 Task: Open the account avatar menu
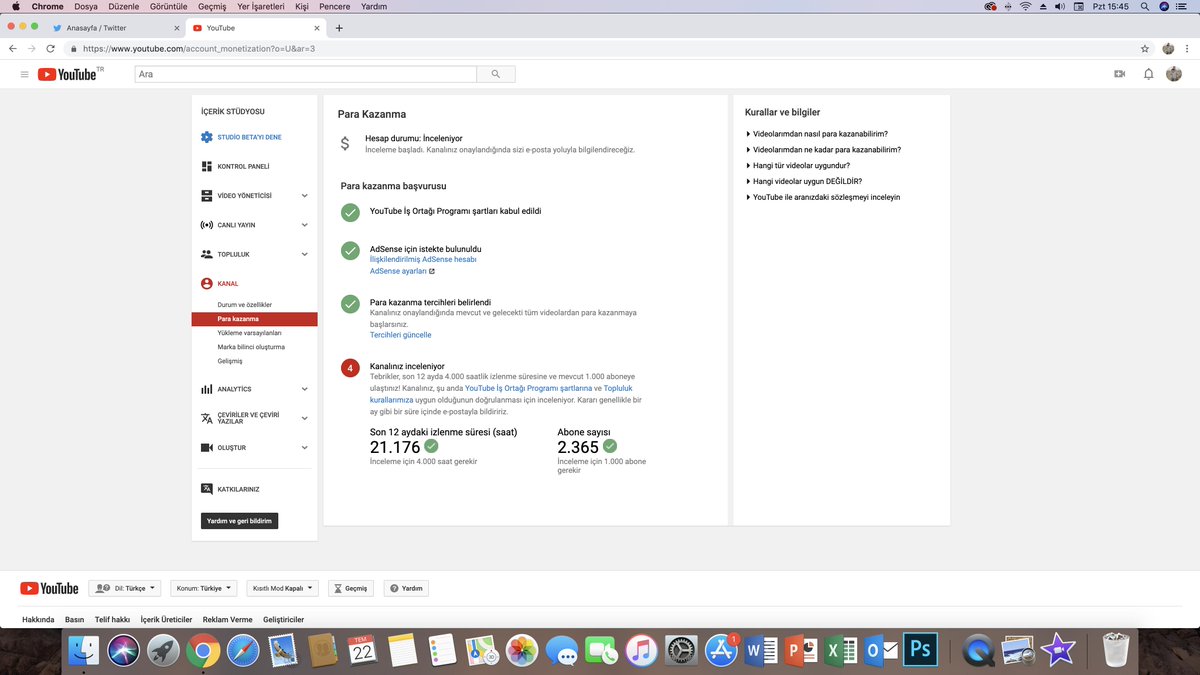pyautogui.click(x=1175, y=74)
